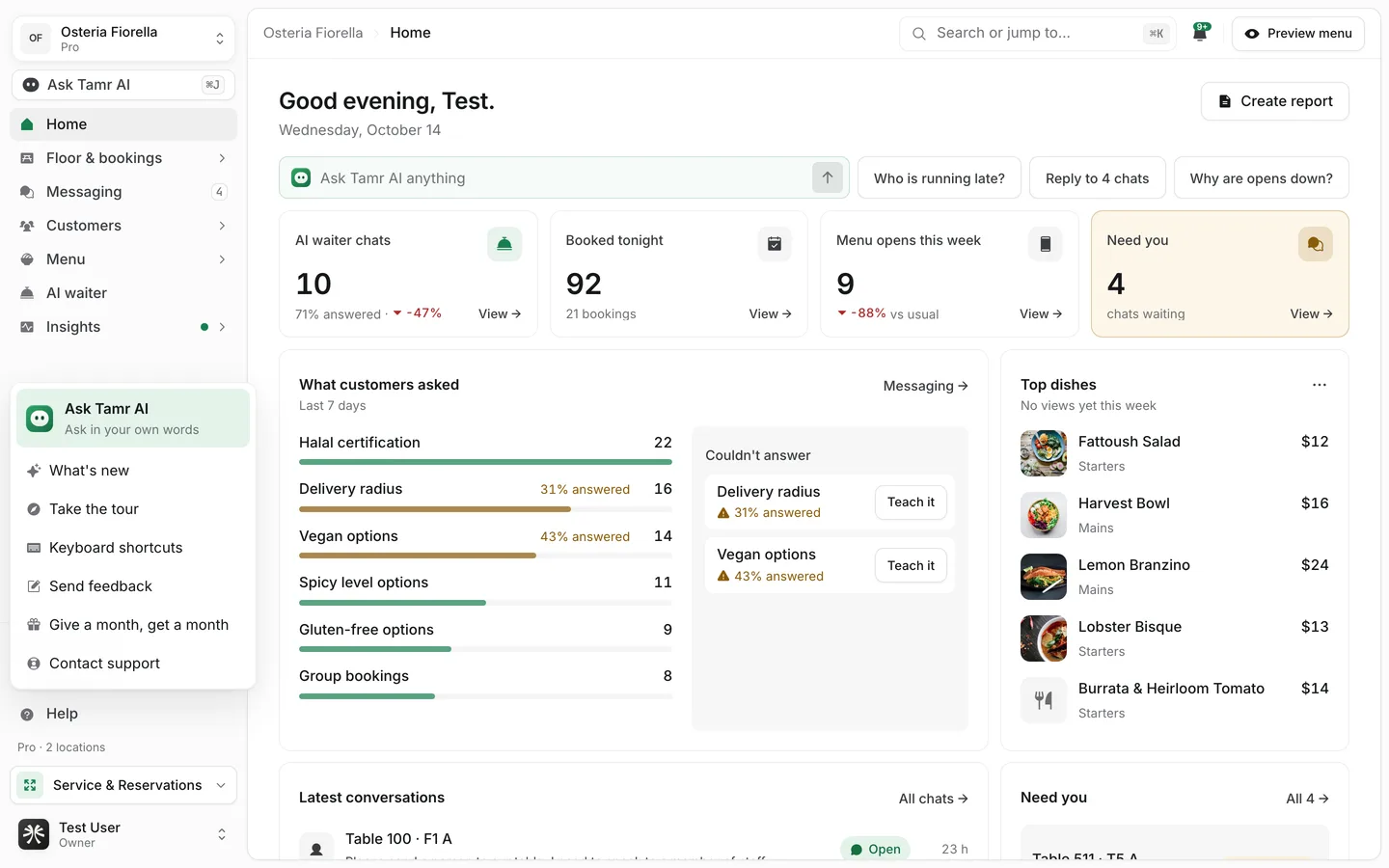Click the Booked tonight calendar icon

[775, 244]
